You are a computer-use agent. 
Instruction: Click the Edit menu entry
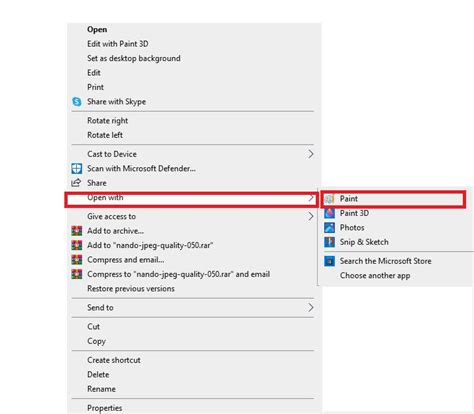point(94,73)
